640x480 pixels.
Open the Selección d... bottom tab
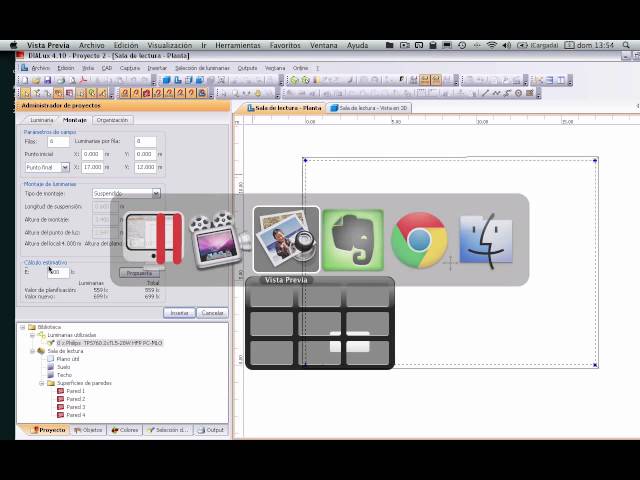click(x=168, y=430)
